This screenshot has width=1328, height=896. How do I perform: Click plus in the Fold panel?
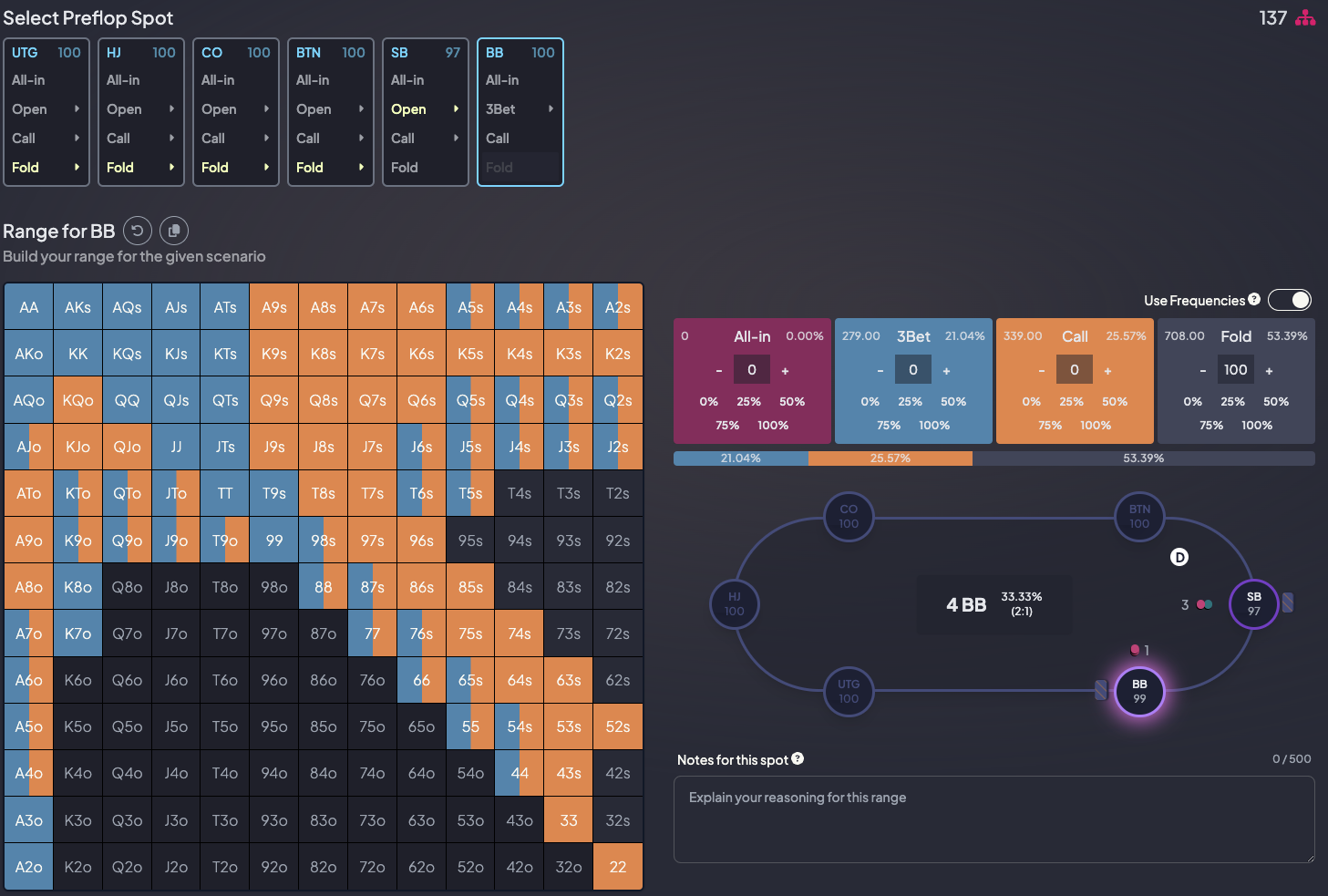[1269, 371]
